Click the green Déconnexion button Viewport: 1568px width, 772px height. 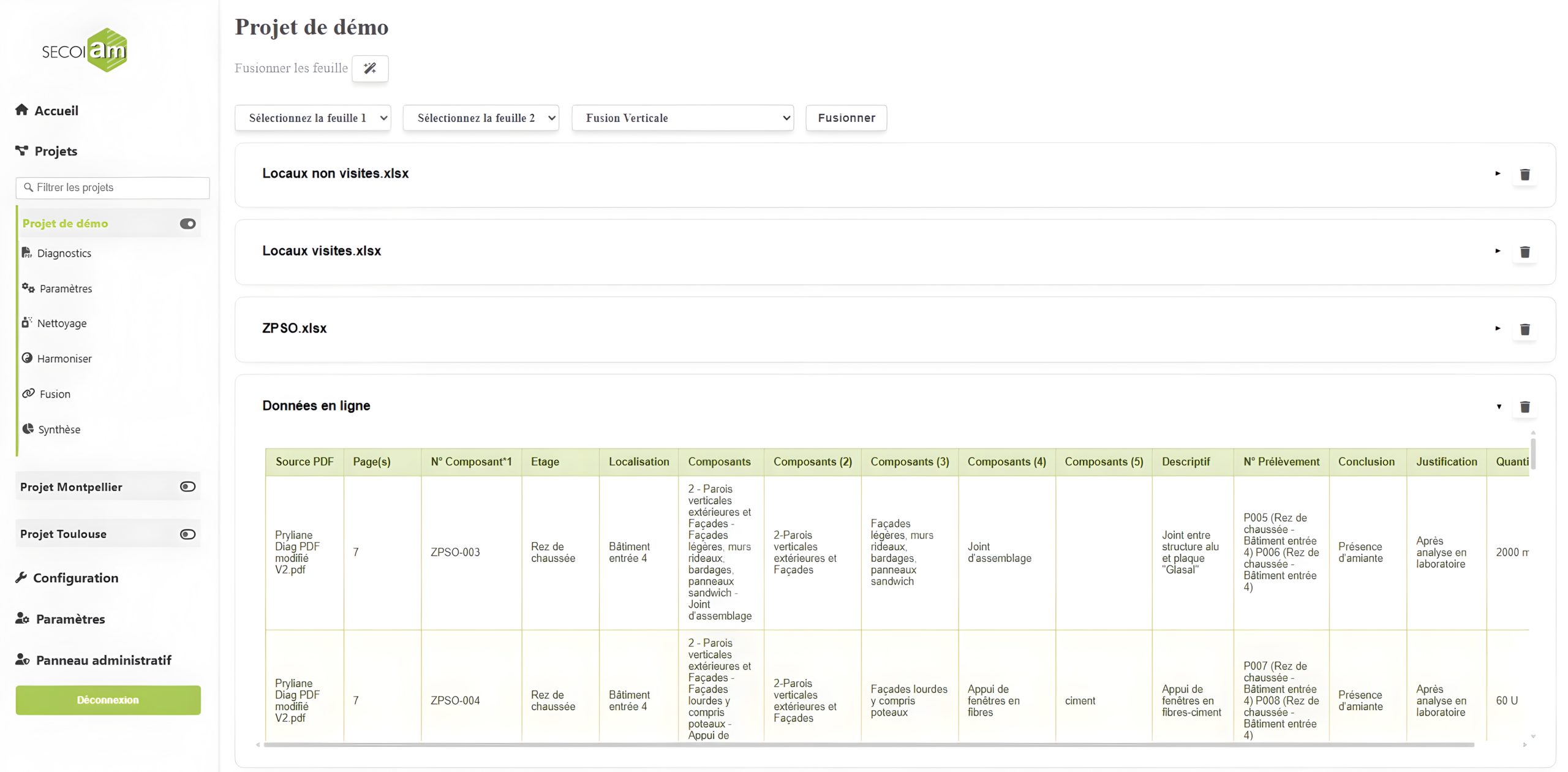click(x=108, y=700)
